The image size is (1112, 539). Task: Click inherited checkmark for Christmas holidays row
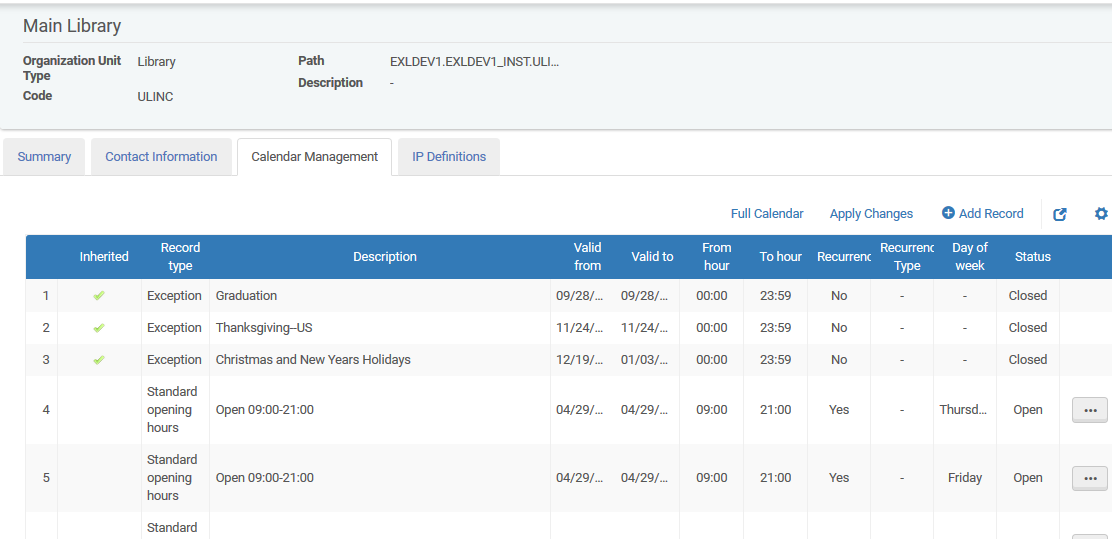tap(99, 360)
